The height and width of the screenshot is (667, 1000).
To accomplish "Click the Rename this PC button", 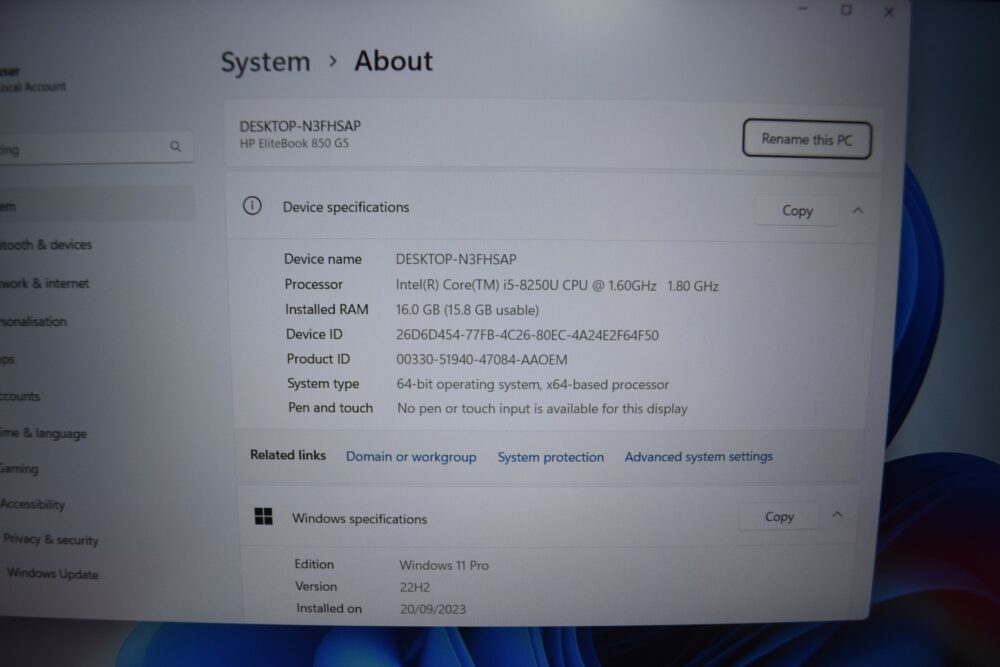I will click(x=807, y=139).
